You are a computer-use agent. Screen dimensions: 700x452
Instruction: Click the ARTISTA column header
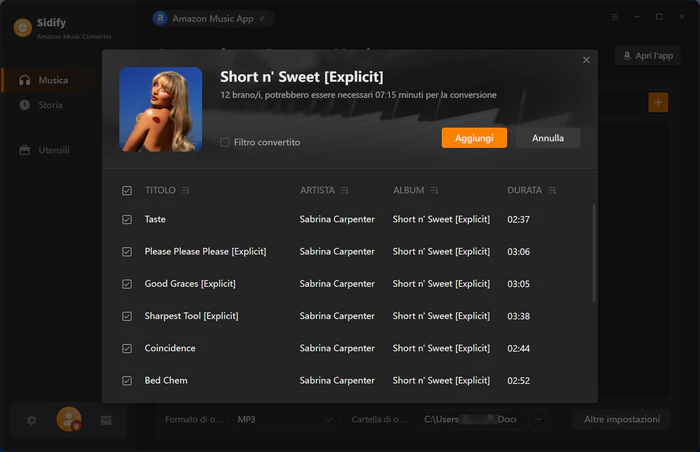click(x=317, y=190)
